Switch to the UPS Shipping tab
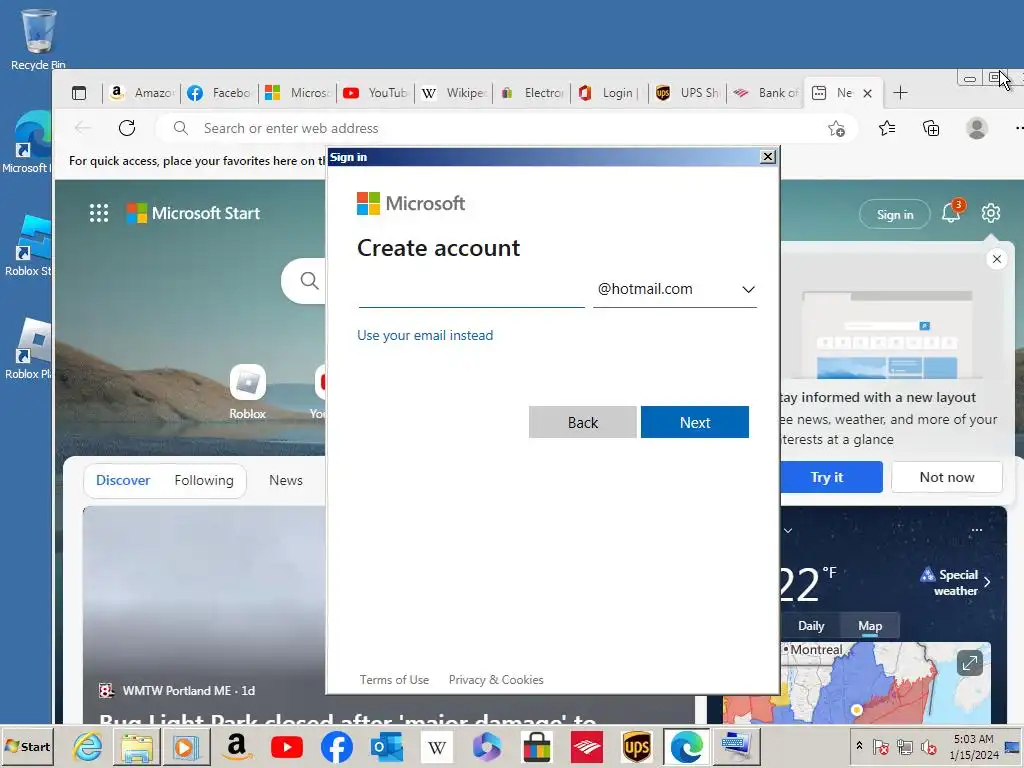1024x768 pixels. [688, 93]
